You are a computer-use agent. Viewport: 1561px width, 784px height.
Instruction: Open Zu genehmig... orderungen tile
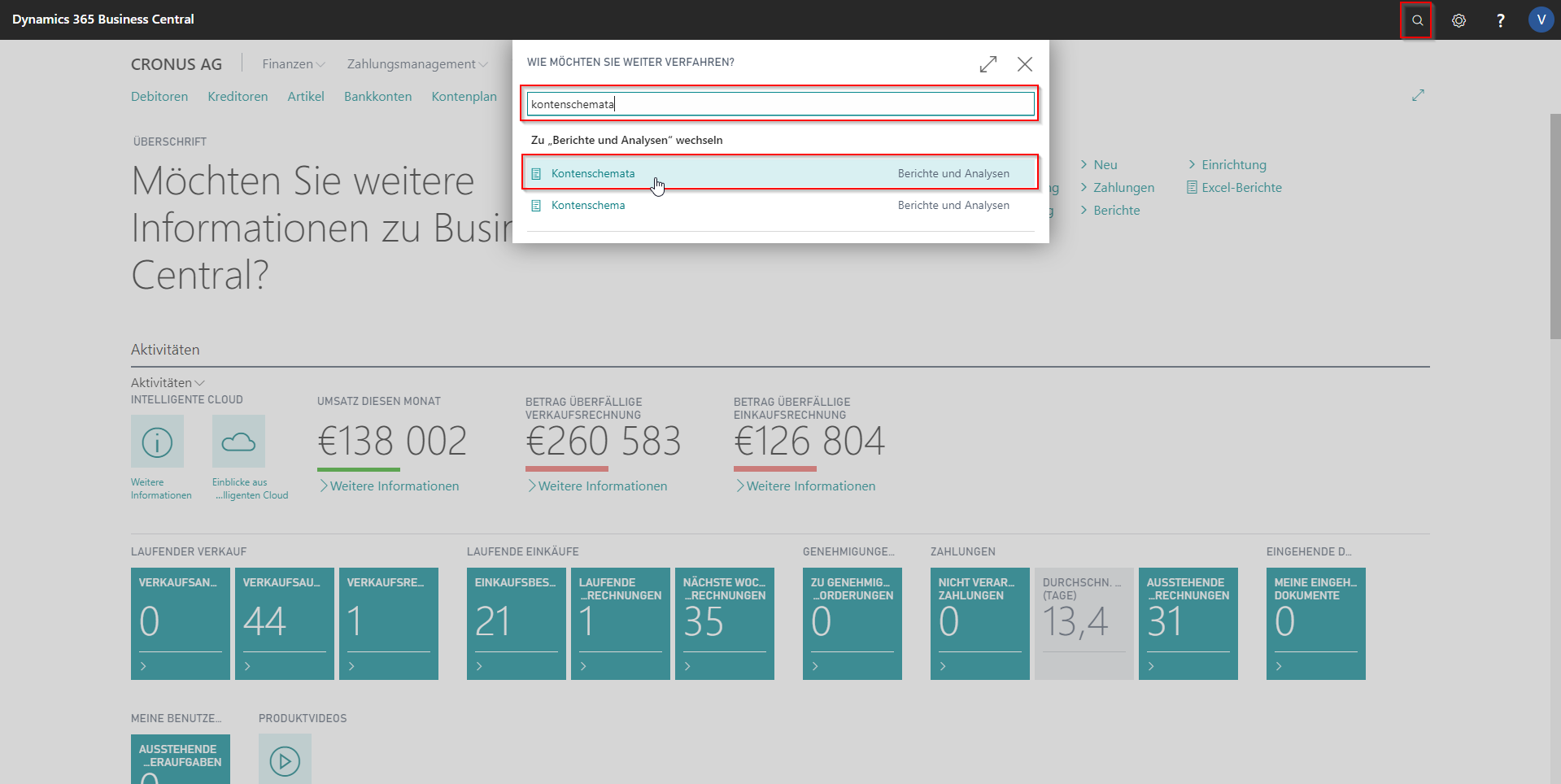pyautogui.click(x=852, y=624)
